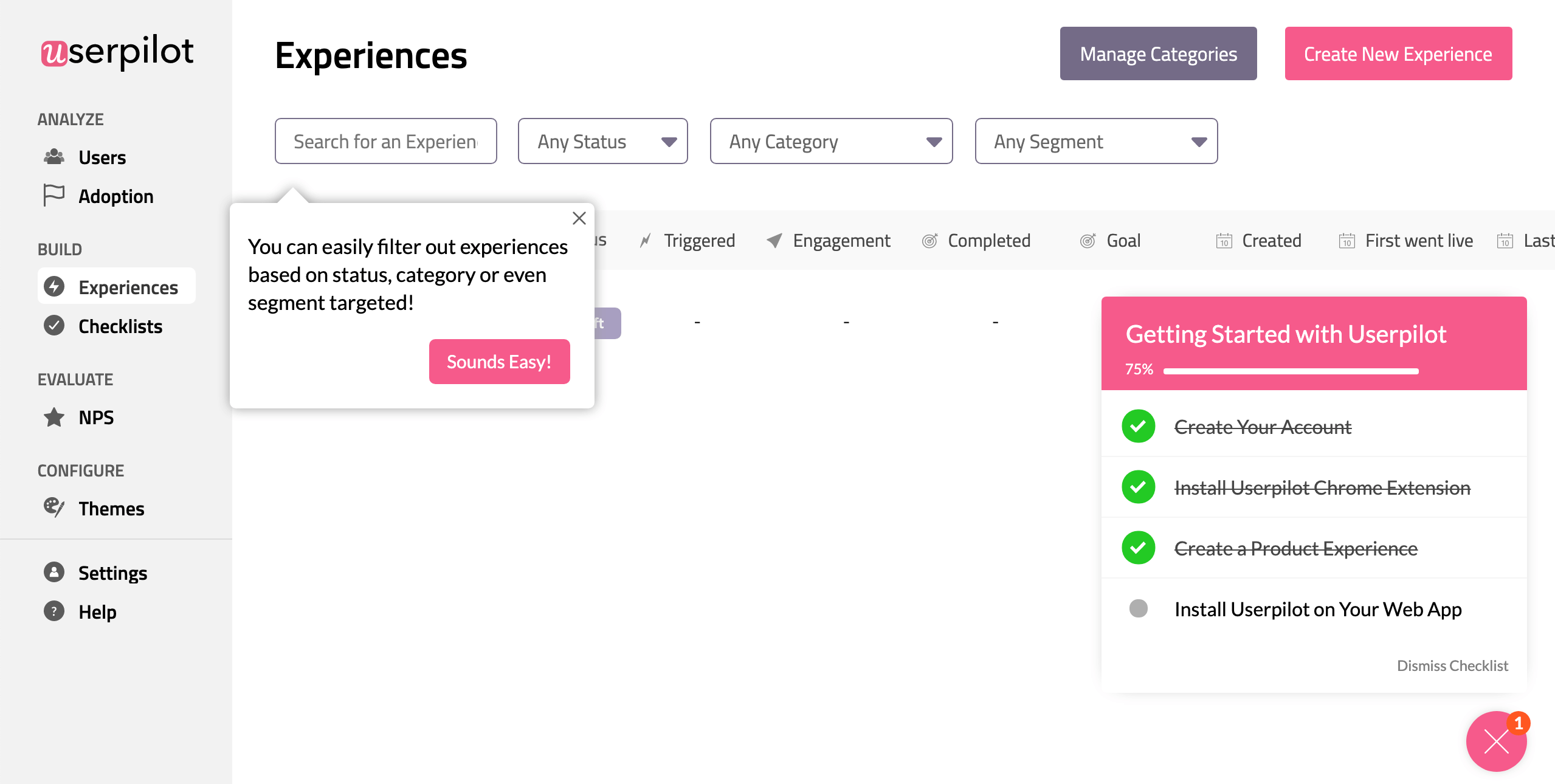The image size is (1555, 784).
Task: Click the Adoption flag icon
Action: [x=55, y=196]
